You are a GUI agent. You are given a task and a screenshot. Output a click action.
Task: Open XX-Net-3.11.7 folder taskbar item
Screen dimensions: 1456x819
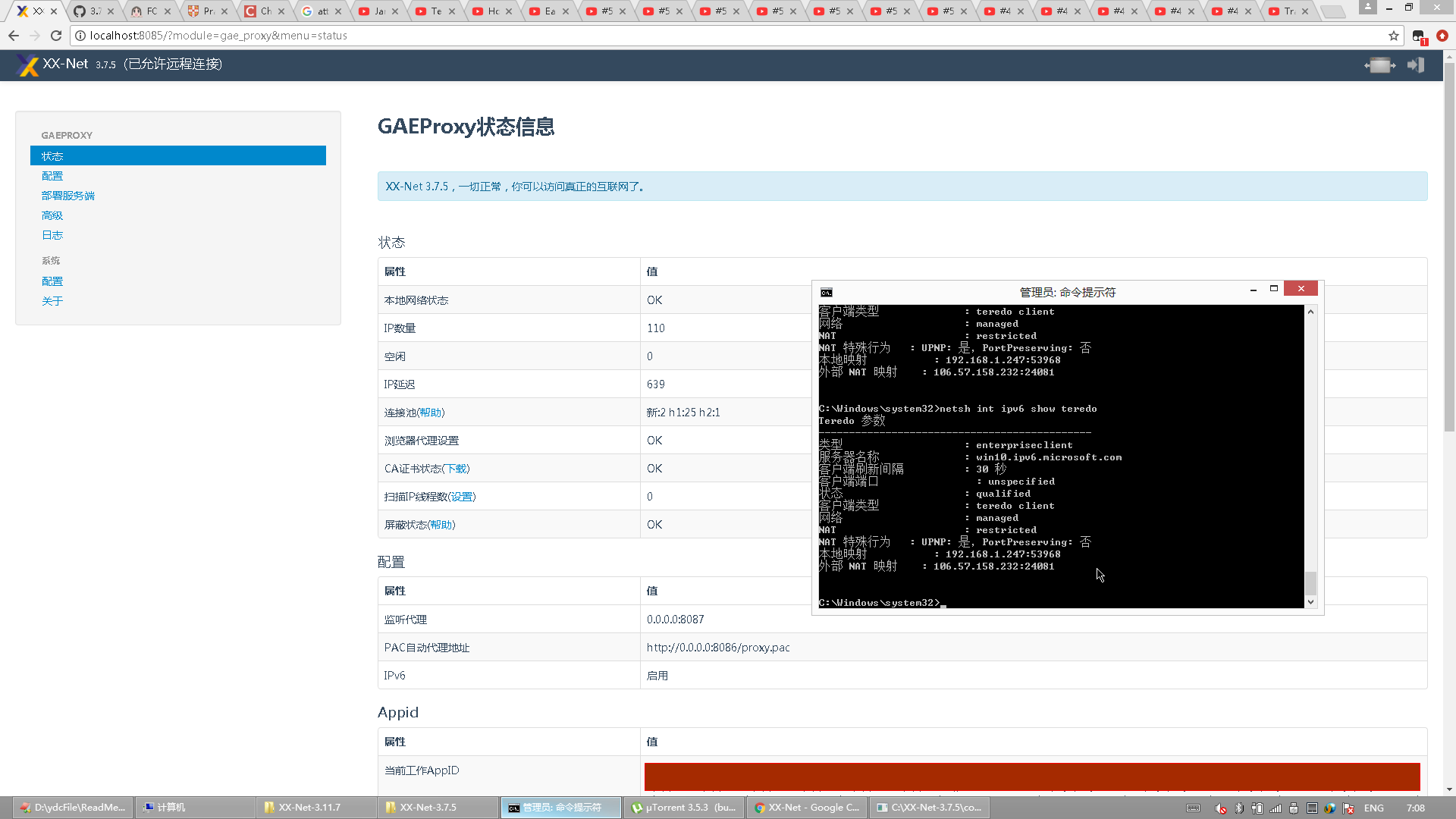coord(316,808)
